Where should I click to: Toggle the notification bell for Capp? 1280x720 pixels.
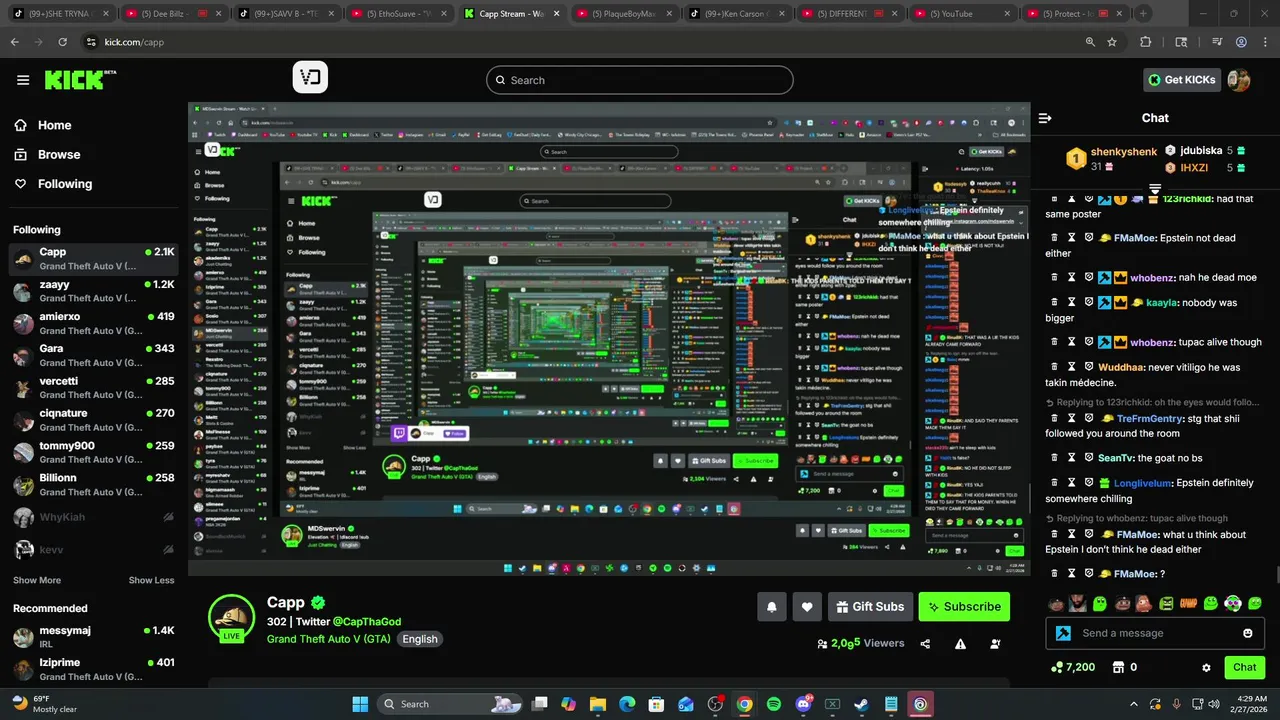tap(772, 607)
